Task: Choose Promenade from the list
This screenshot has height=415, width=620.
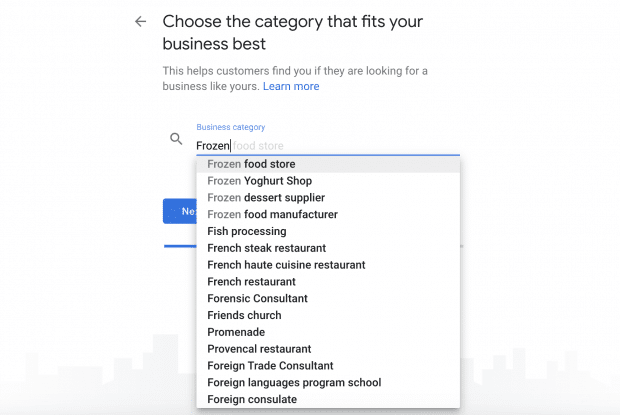Action: pos(236,332)
